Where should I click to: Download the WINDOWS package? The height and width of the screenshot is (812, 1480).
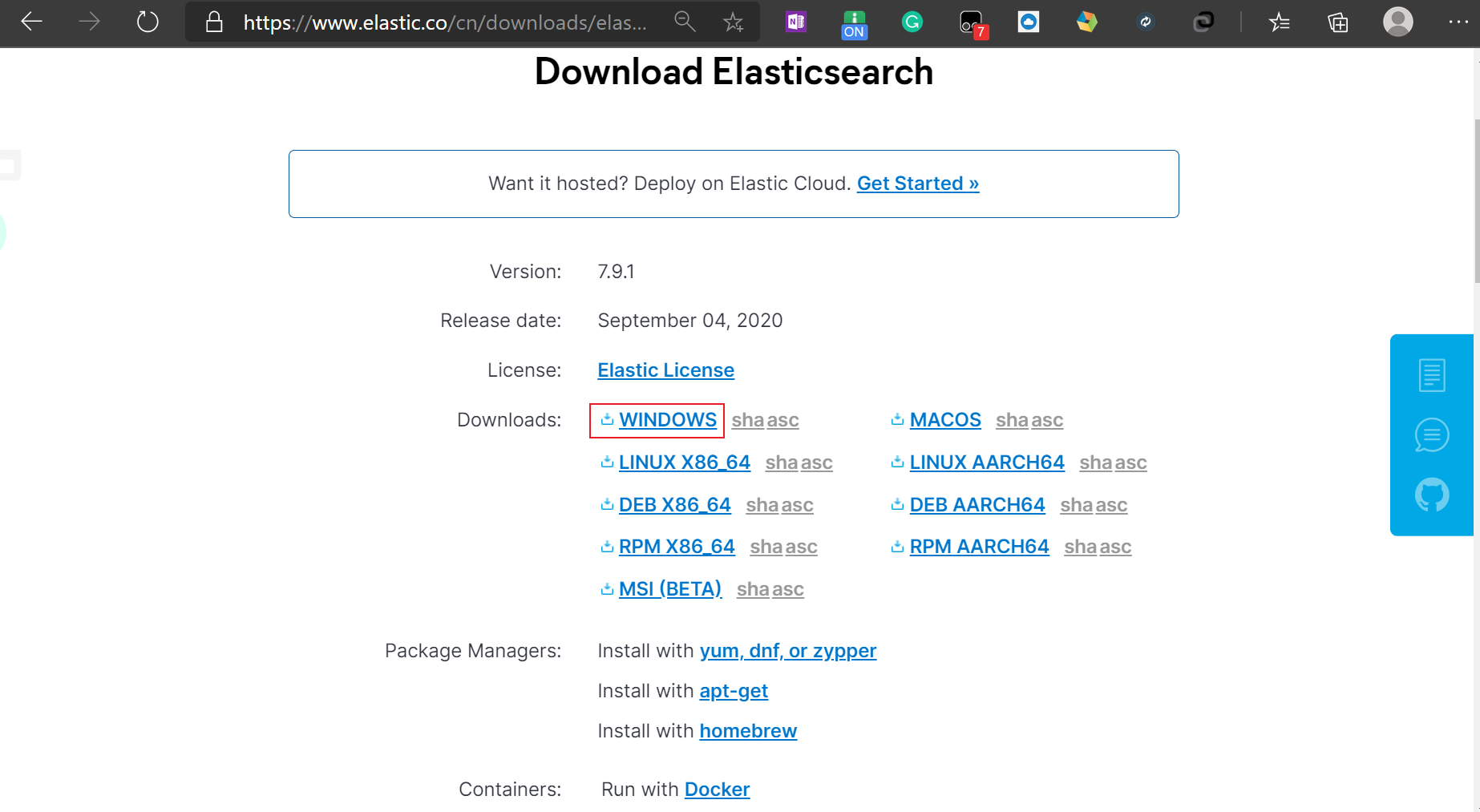click(x=668, y=420)
